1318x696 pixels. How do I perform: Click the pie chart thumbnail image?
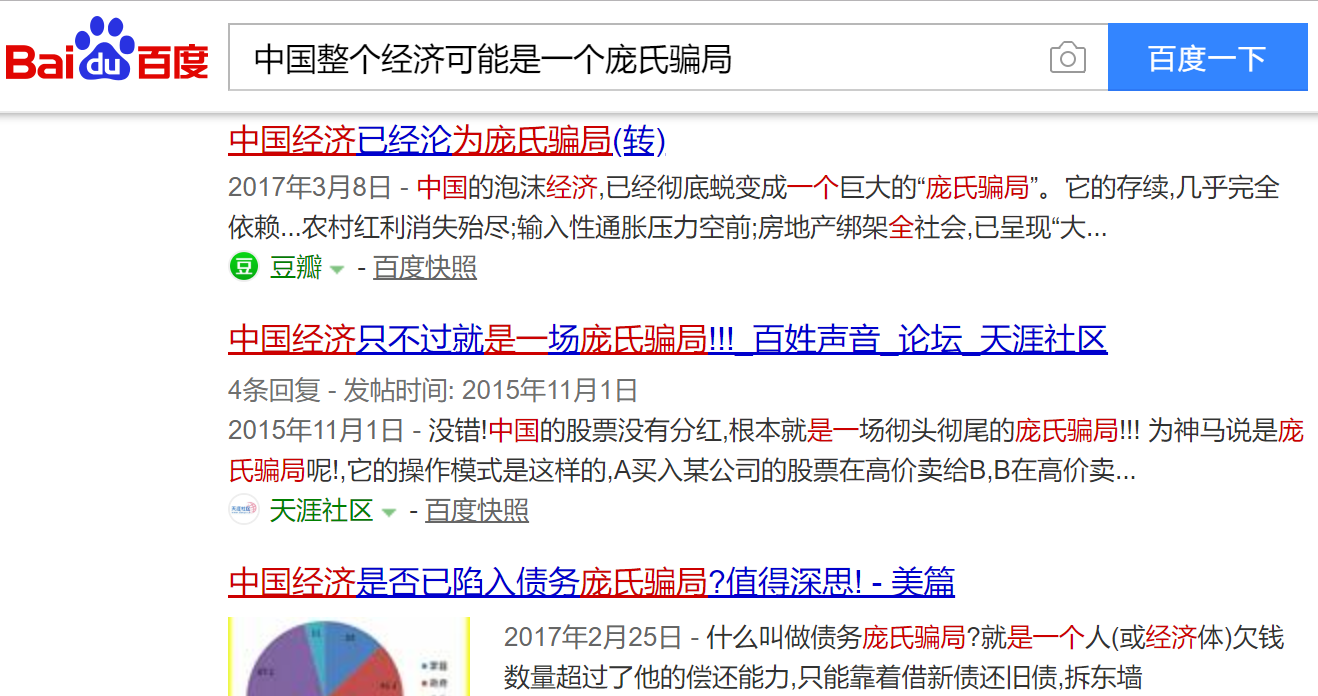pos(348,656)
